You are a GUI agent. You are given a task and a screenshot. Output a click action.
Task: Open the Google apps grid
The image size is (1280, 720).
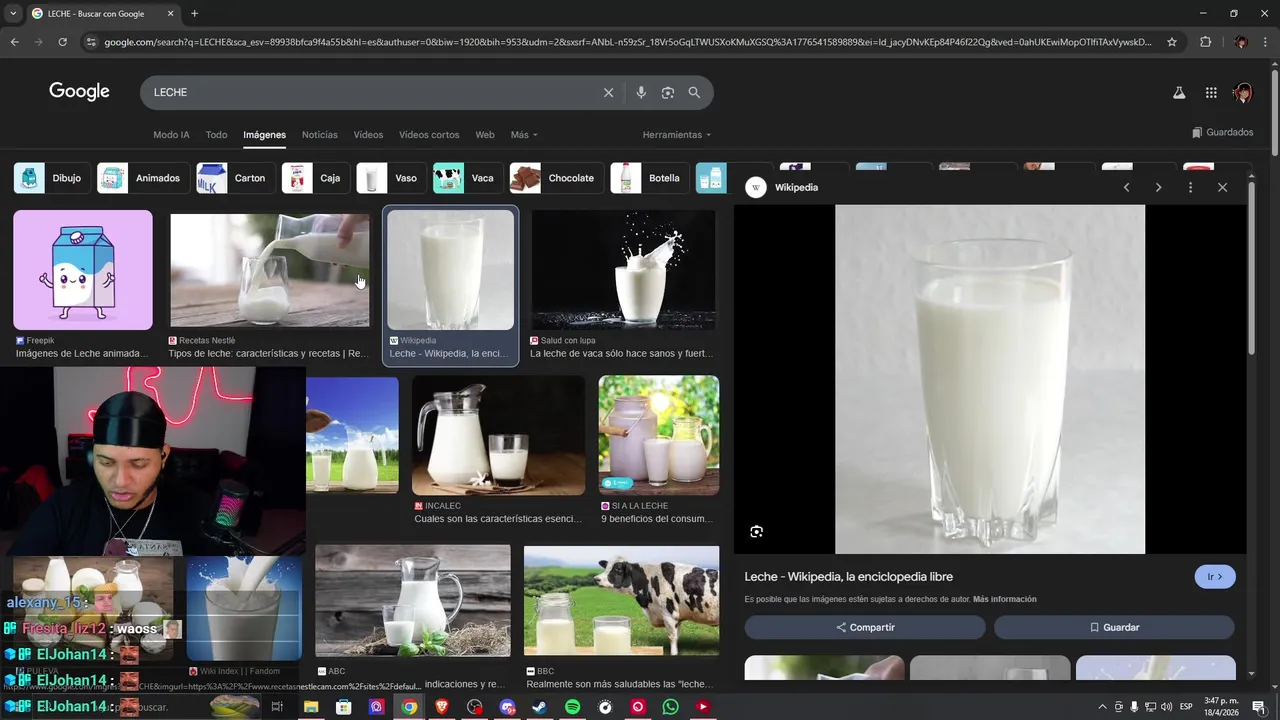1211,92
